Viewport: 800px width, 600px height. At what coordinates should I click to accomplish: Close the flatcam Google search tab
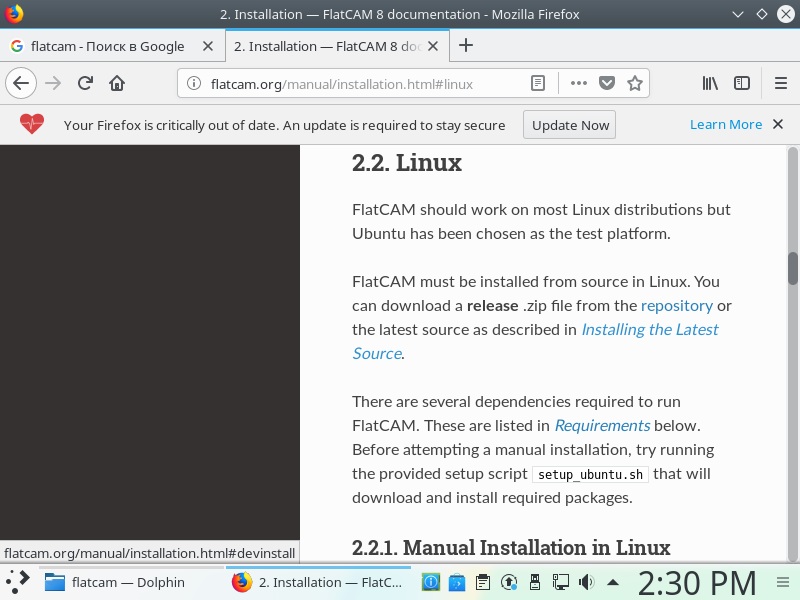pyautogui.click(x=208, y=46)
